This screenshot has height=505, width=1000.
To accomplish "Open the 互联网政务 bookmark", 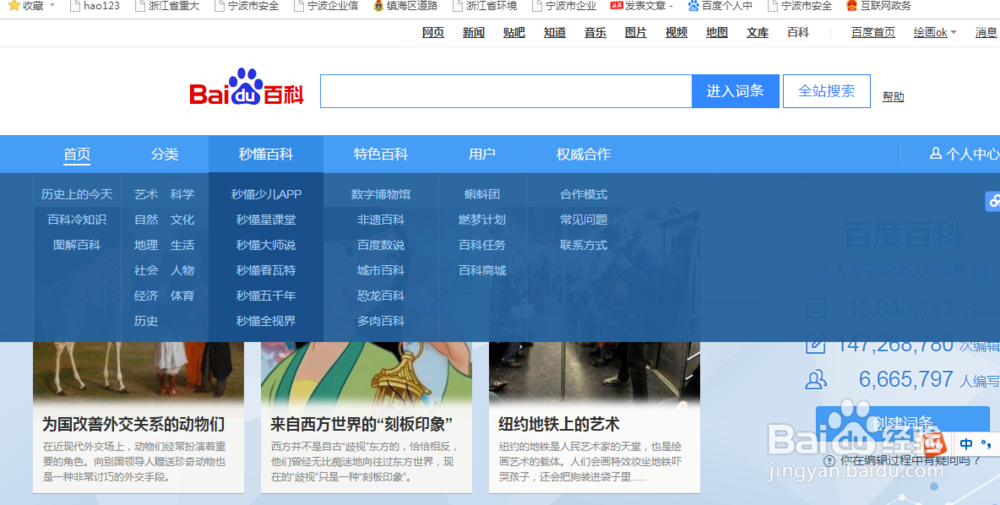I will (x=878, y=6).
